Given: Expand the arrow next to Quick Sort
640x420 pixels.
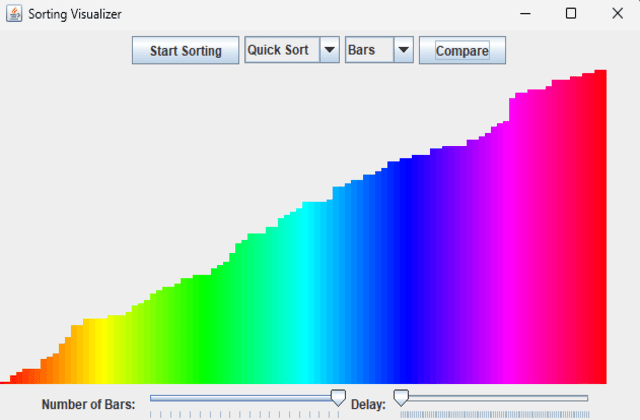Looking at the screenshot, I should 330,50.
